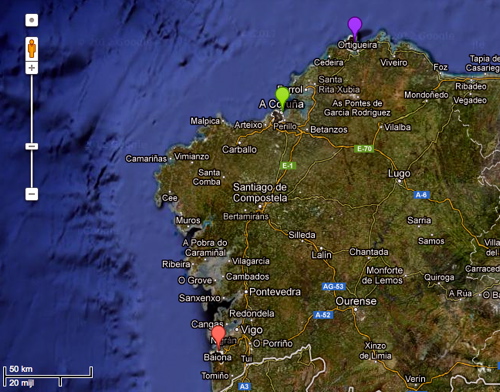The width and height of the screenshot is (500, 392).
Task: Click the Santiago de Compostela label
Action: (260, 193)
